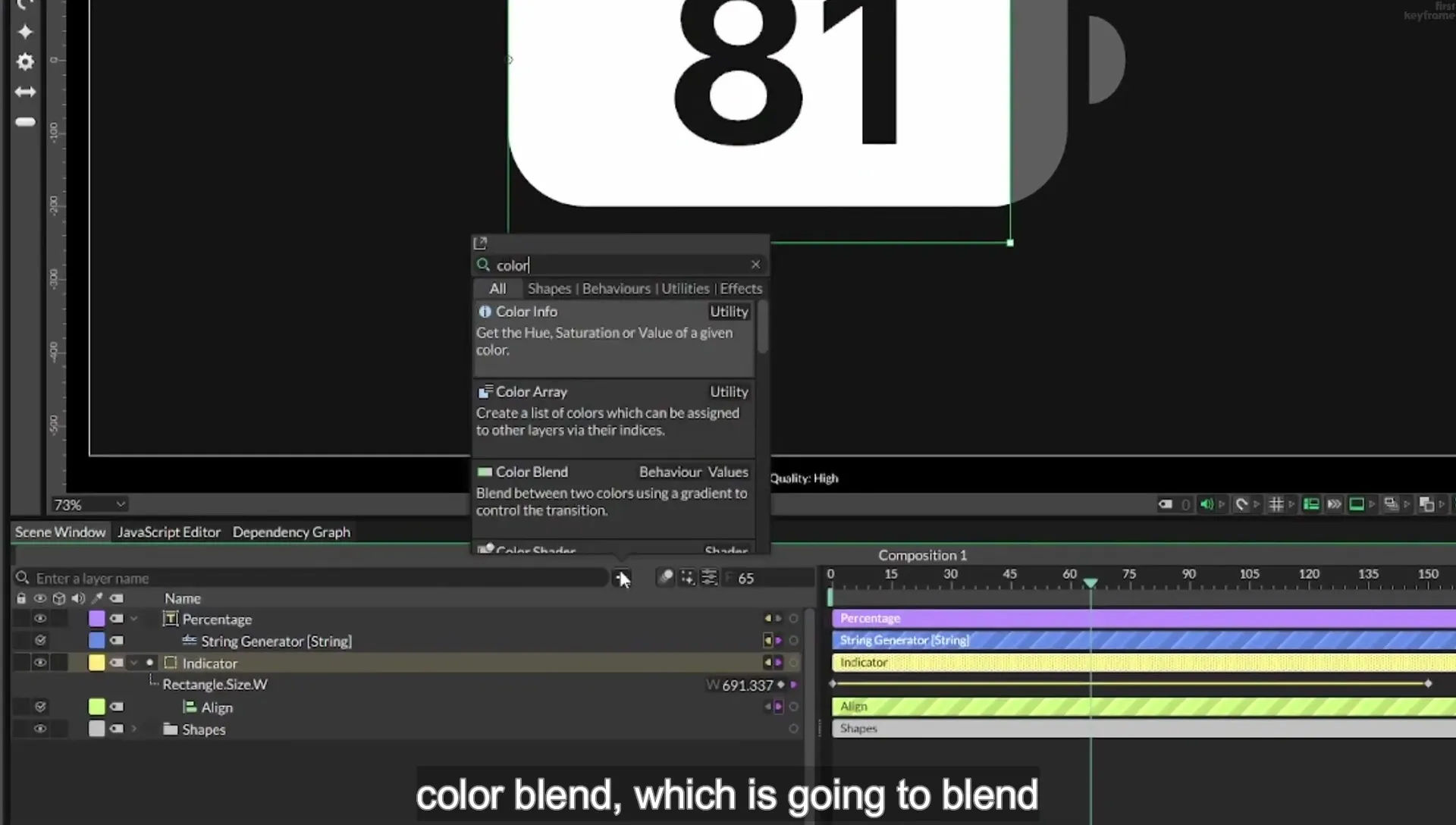
Task: Clear the 'color' search text
Action: 755,265
